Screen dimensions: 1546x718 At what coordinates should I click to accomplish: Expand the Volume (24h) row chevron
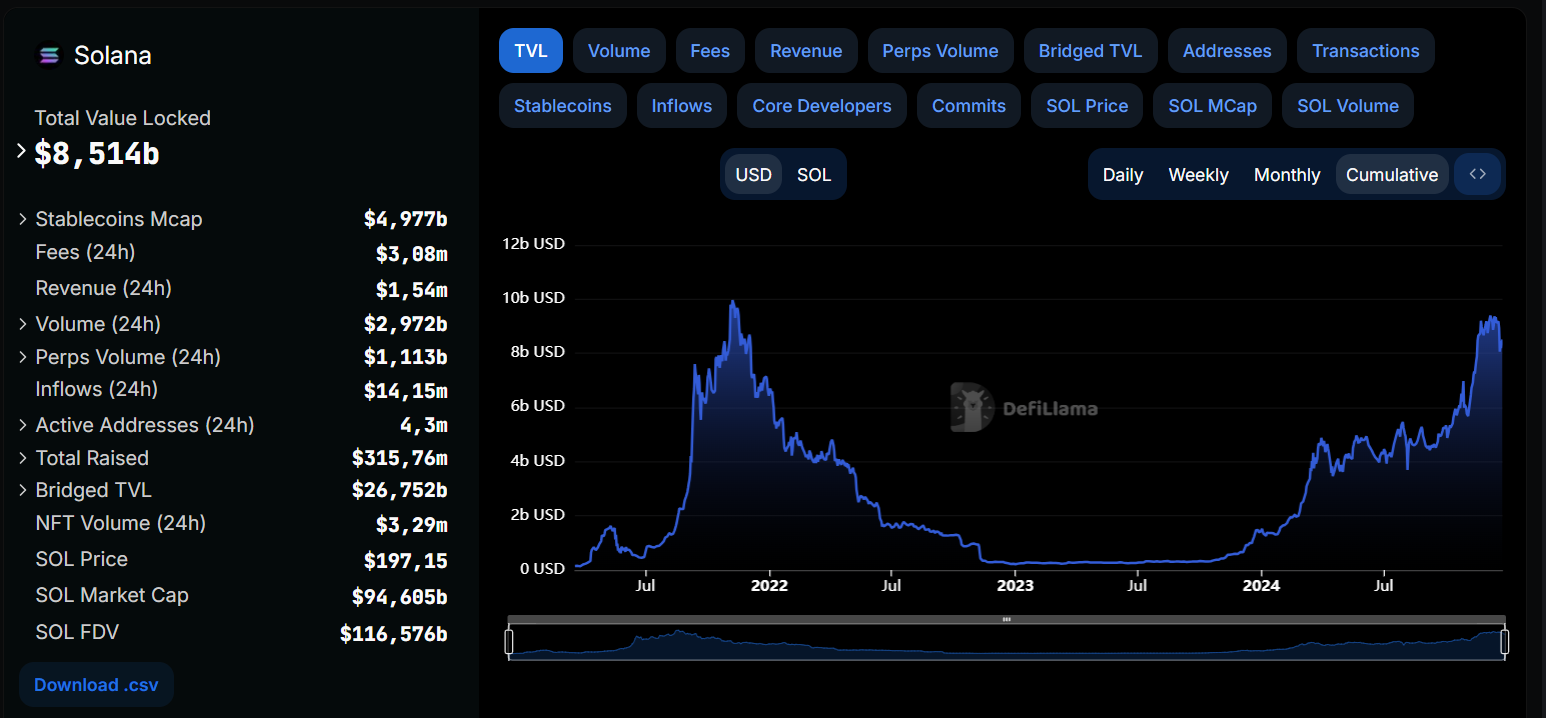click(x=23, y=324)
